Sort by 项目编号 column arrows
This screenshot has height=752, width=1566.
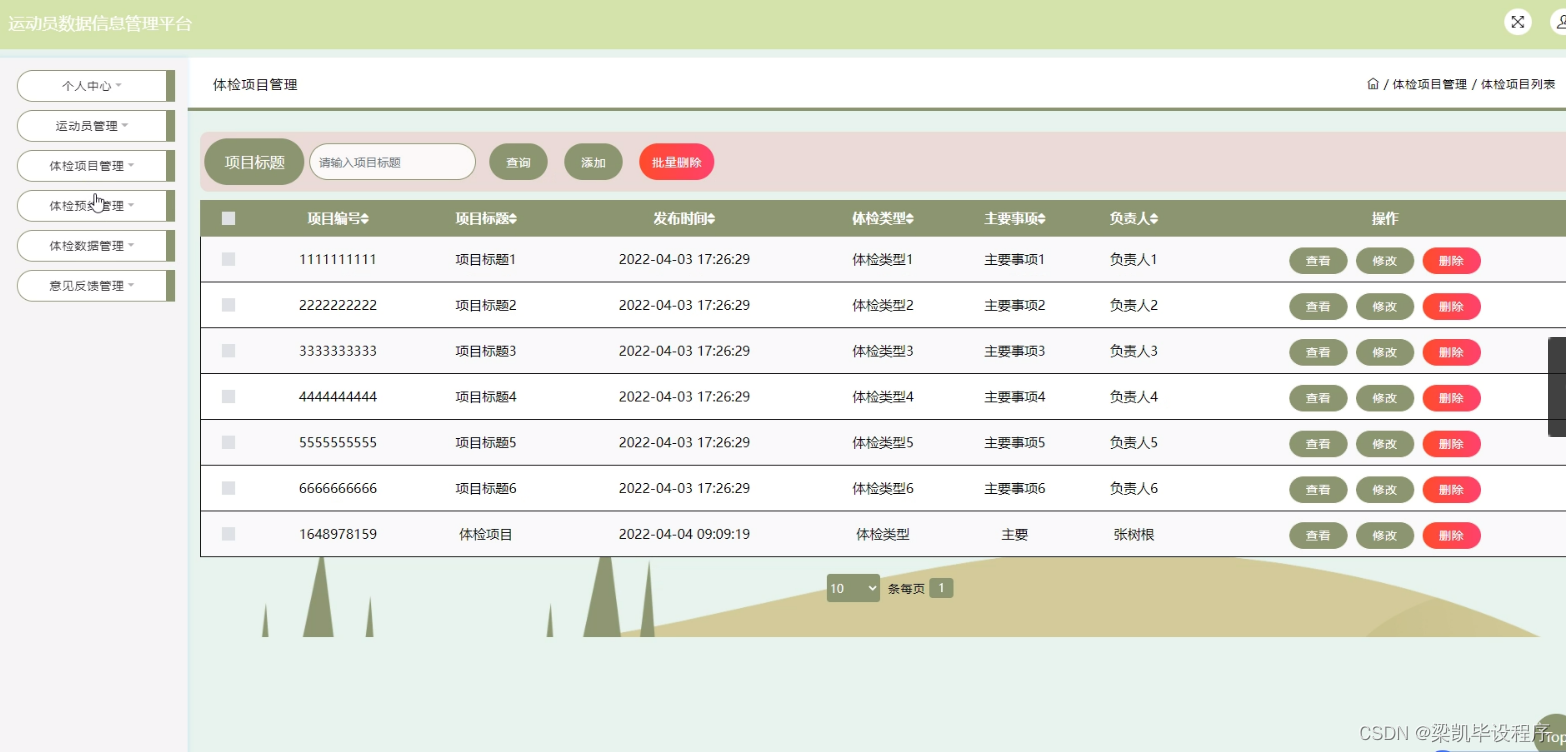tap(365, 219)
